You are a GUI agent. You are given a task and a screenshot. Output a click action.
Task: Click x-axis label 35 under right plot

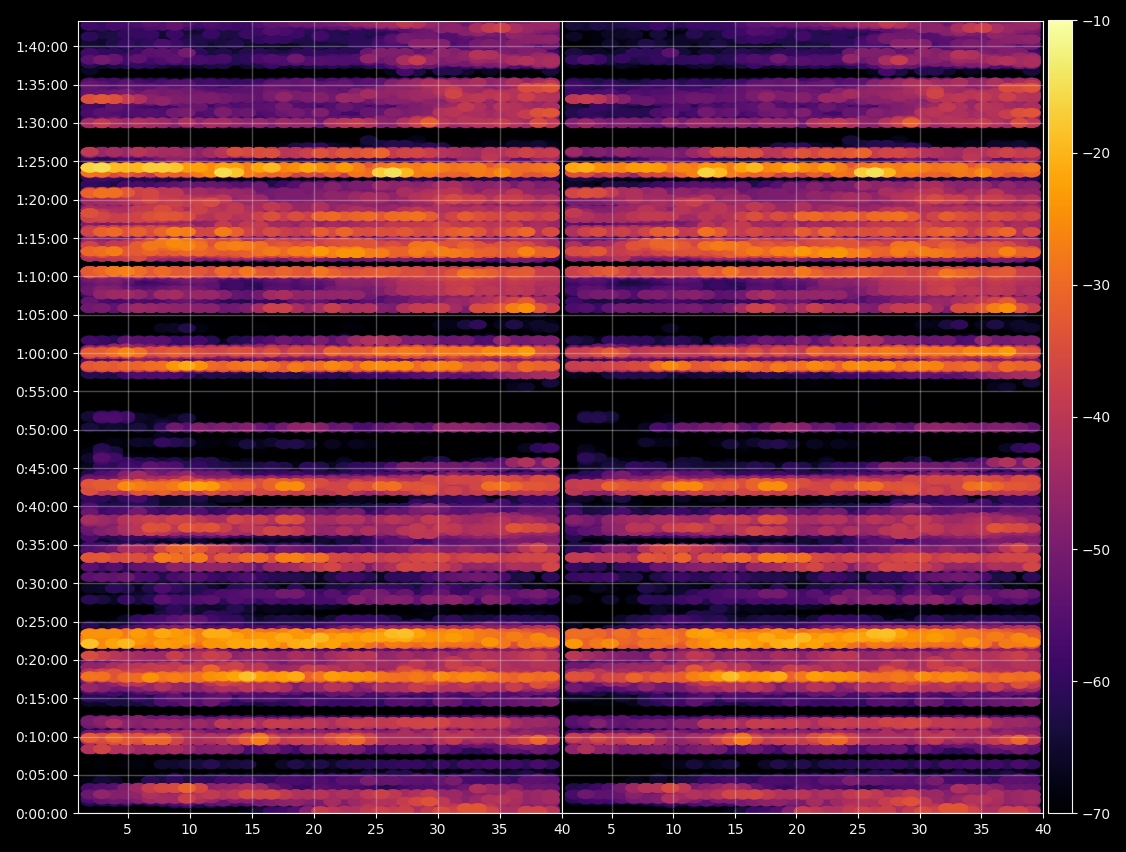click(x=982, y=829)
